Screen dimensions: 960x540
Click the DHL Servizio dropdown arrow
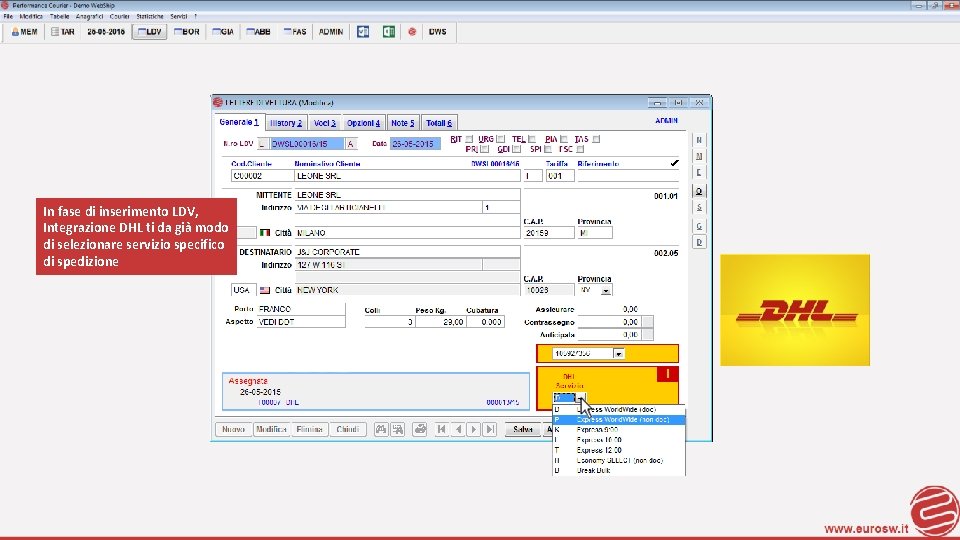coord(581,399)
